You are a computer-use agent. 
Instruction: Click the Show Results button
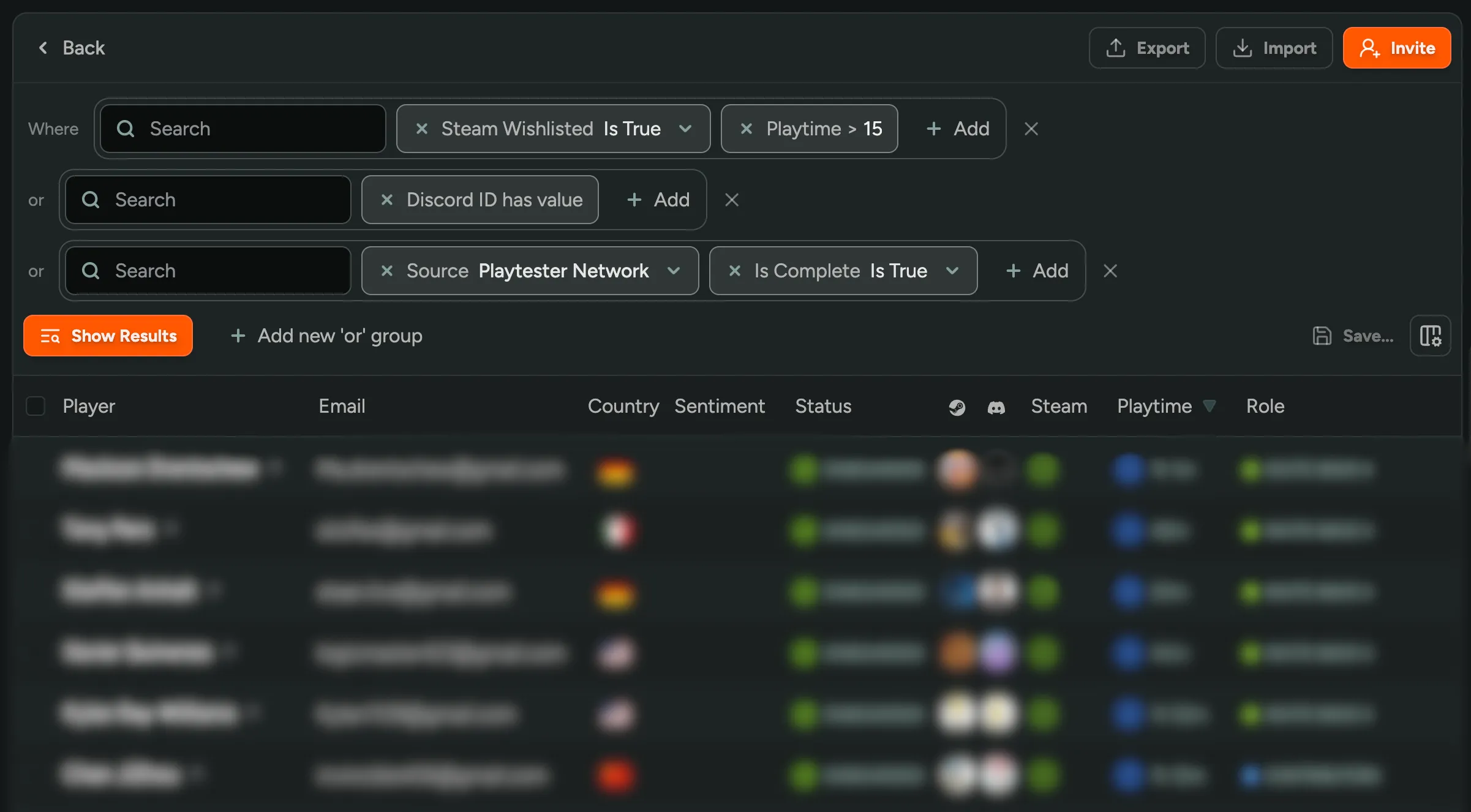click(108, 336)
